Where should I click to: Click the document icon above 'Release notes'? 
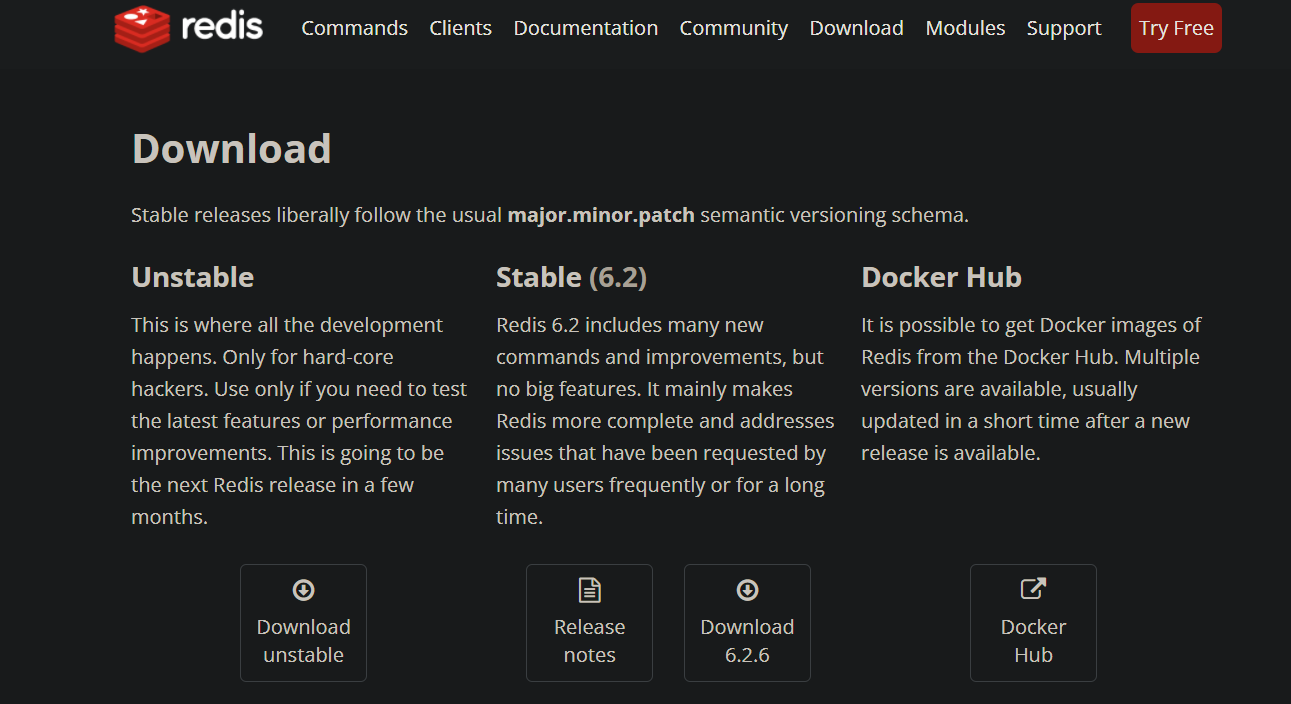[590, 590]
